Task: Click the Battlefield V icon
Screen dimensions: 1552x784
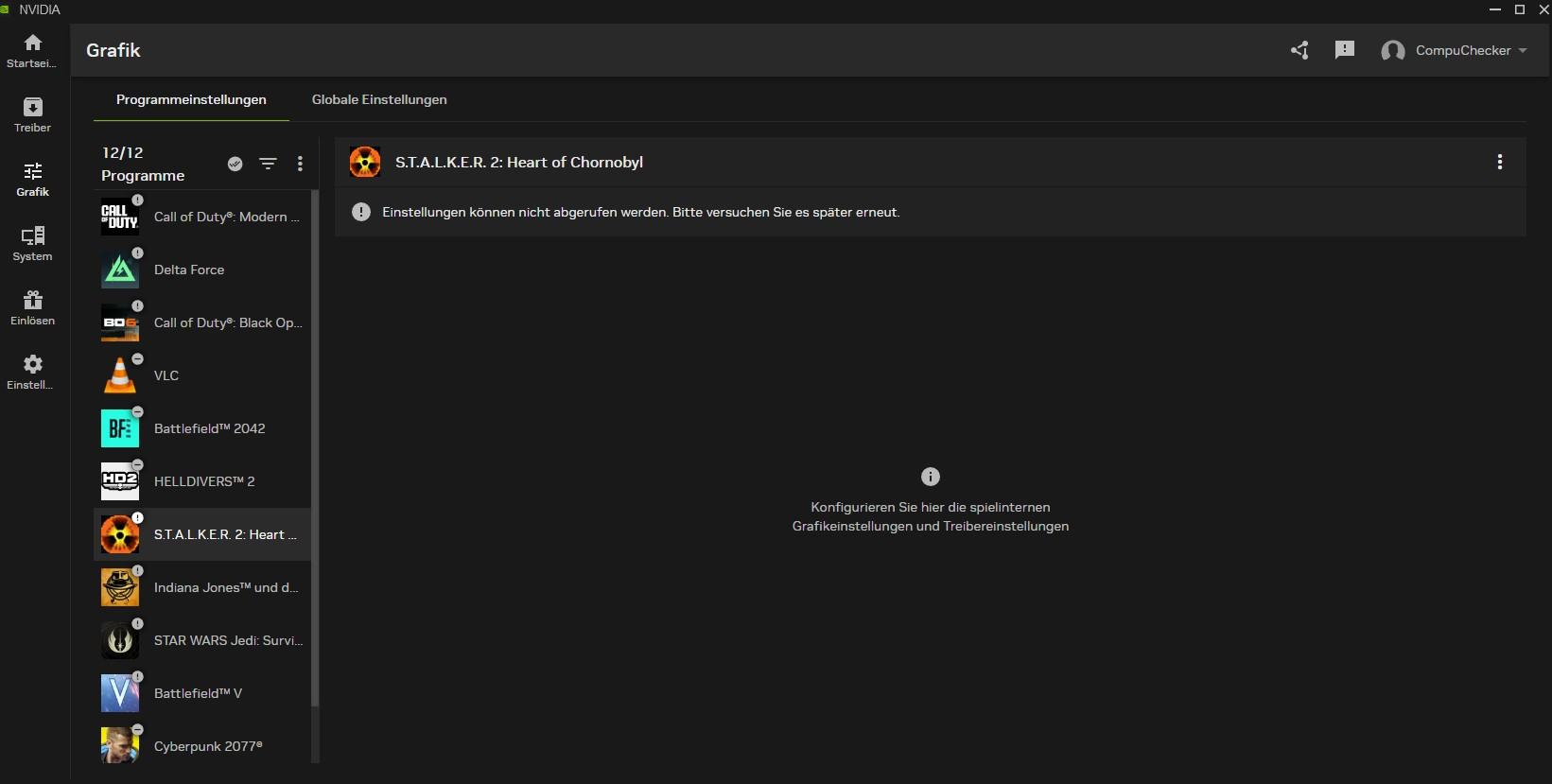Action: click(x=120, y=693)
